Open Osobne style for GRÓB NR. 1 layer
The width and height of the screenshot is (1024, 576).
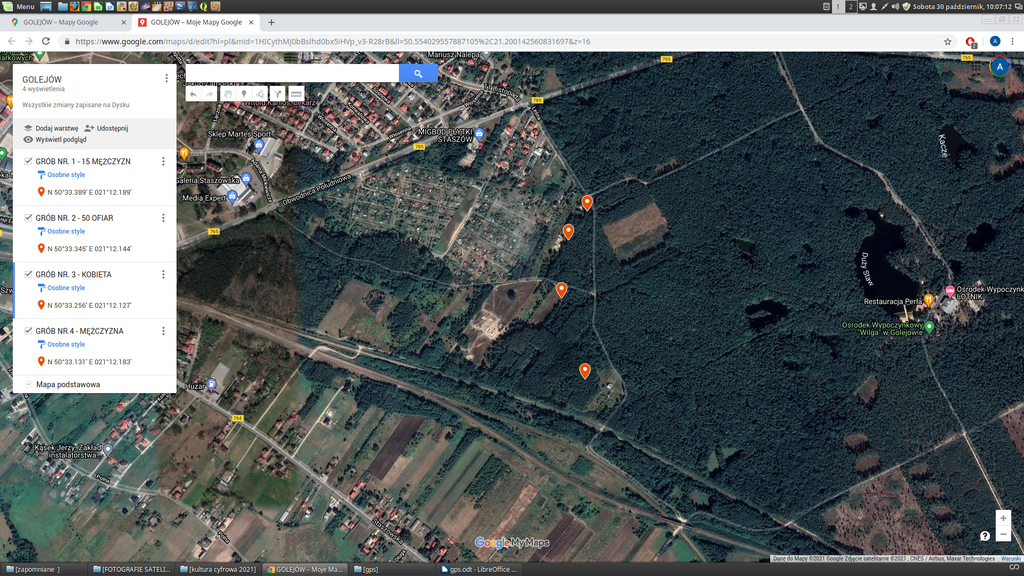tap(66, 175)
